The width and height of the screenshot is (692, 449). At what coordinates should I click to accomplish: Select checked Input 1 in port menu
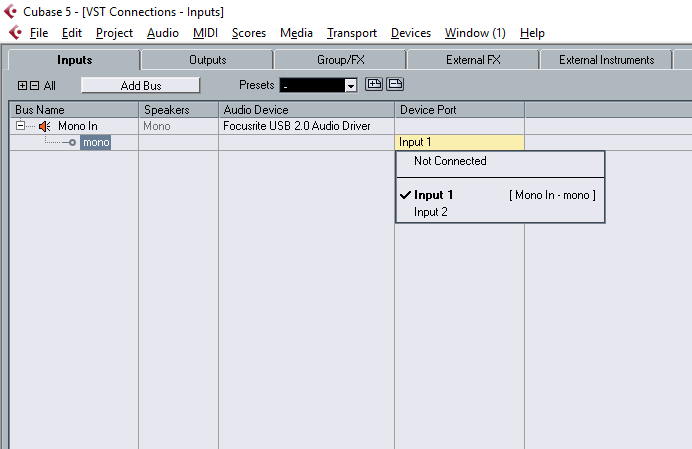pyautogui.click(x=500, y=195)
